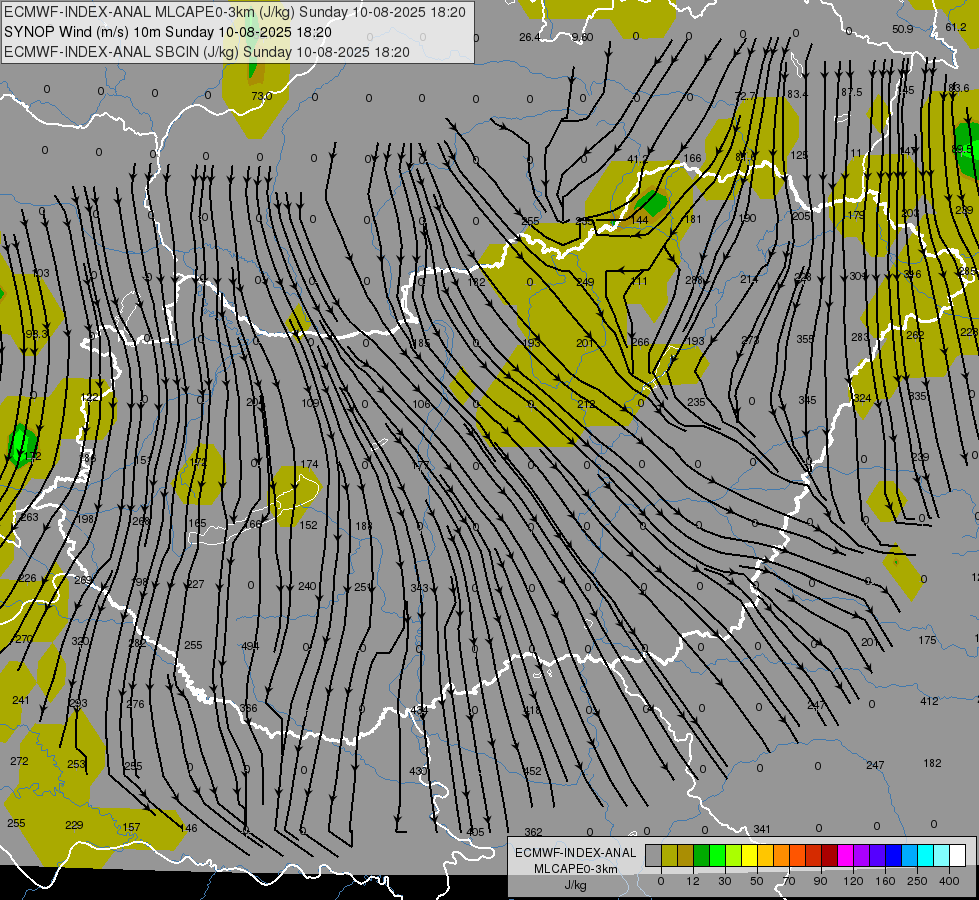
Task: Select the cyan legend swatch
Action: [x=926, y=856]
